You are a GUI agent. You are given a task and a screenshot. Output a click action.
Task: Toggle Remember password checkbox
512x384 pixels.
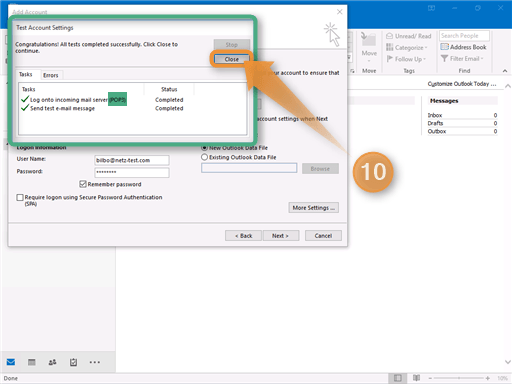83,184
